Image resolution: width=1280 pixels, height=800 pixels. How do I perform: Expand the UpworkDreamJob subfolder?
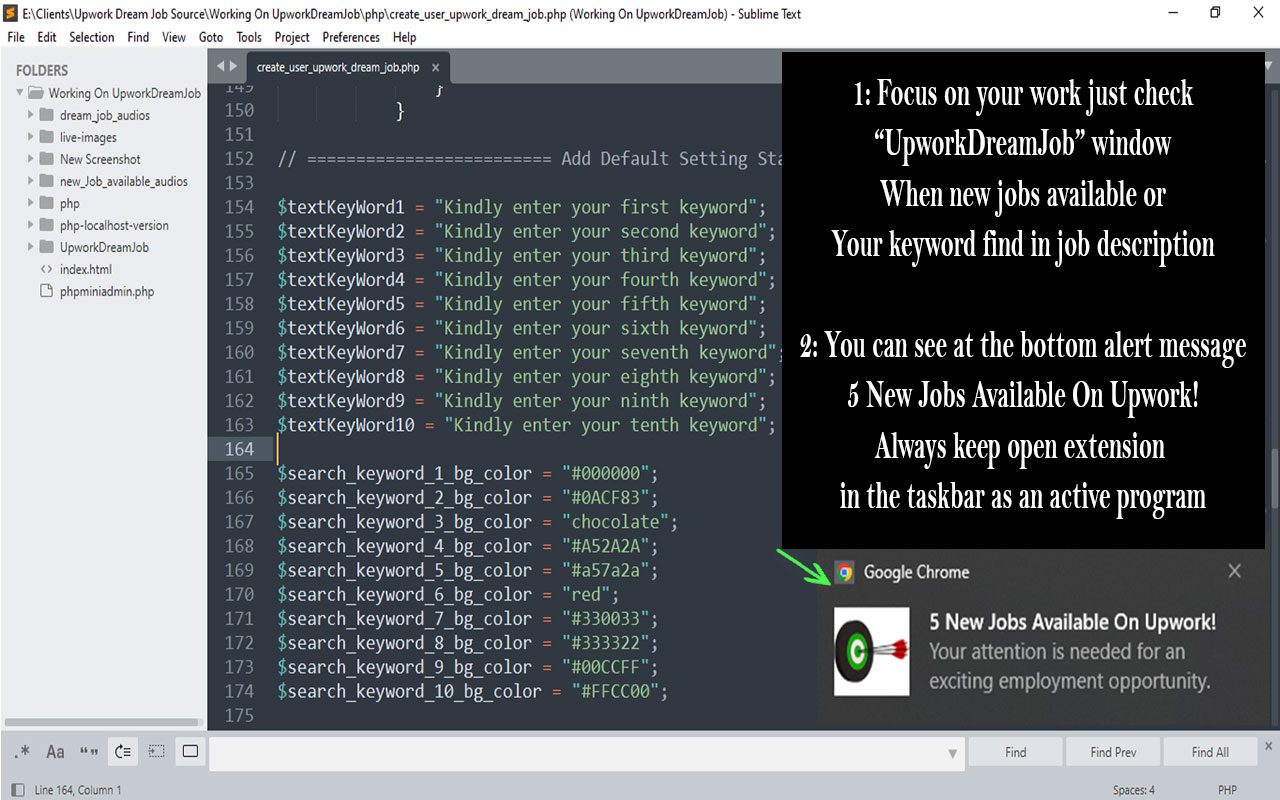31,247
